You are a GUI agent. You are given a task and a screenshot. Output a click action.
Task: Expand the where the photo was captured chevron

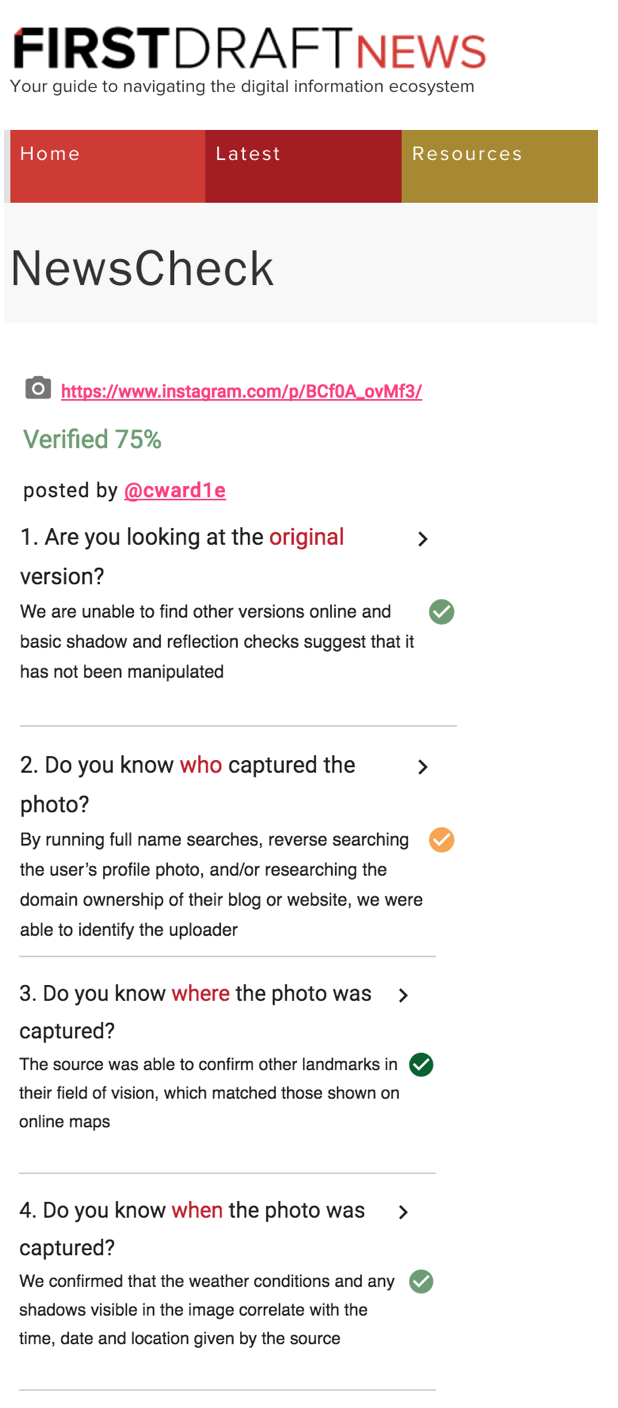[403, 995]
